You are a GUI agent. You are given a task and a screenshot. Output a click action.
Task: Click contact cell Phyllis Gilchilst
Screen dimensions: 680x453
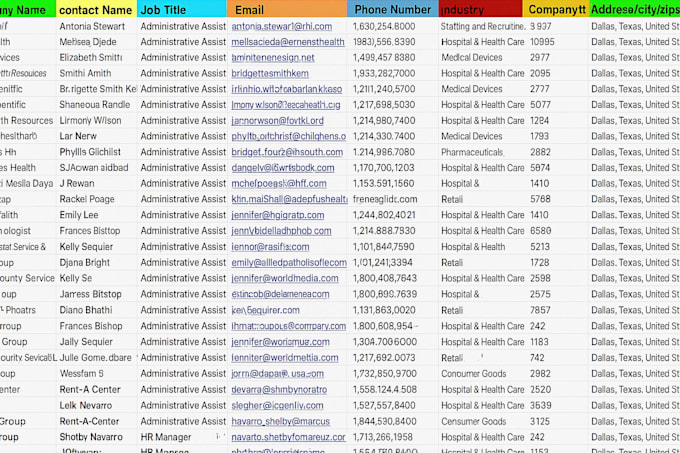point(90,152)
